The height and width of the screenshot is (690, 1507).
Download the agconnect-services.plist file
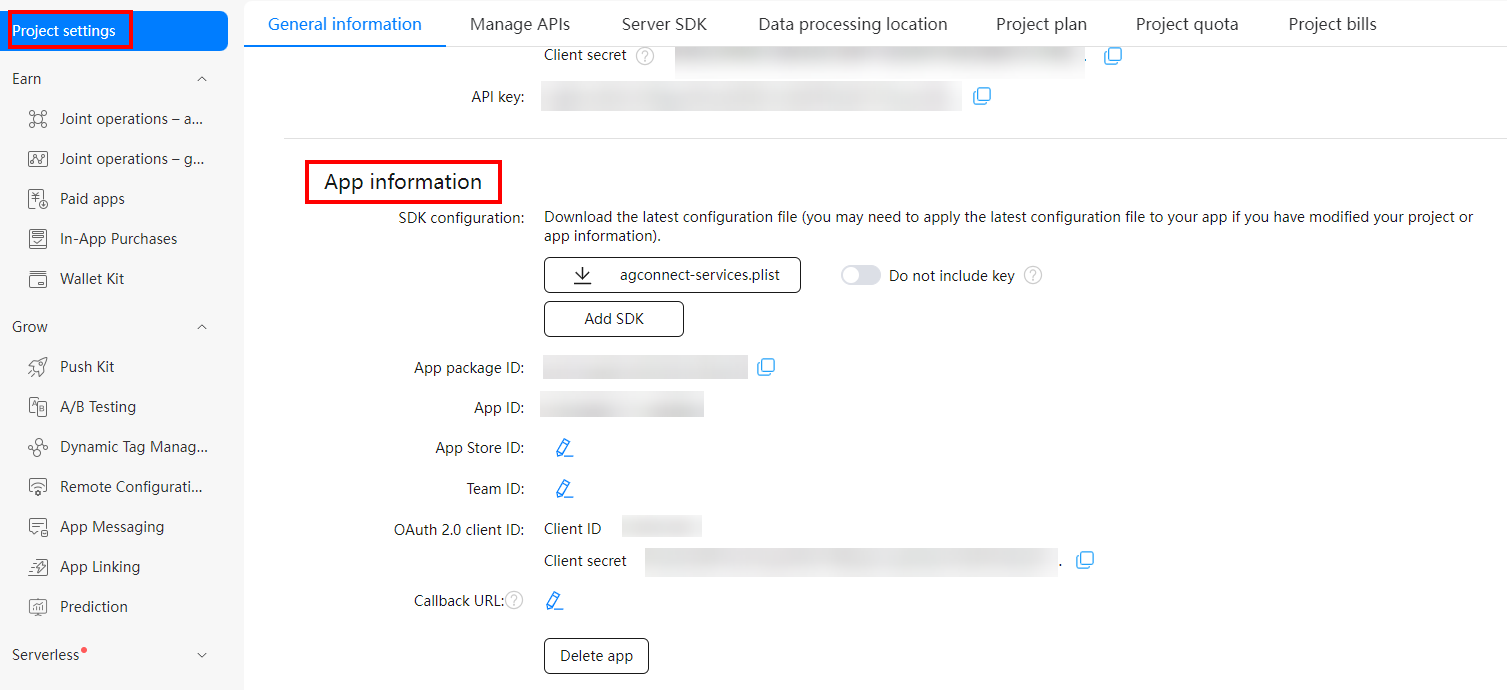click(x=671, y=274)
